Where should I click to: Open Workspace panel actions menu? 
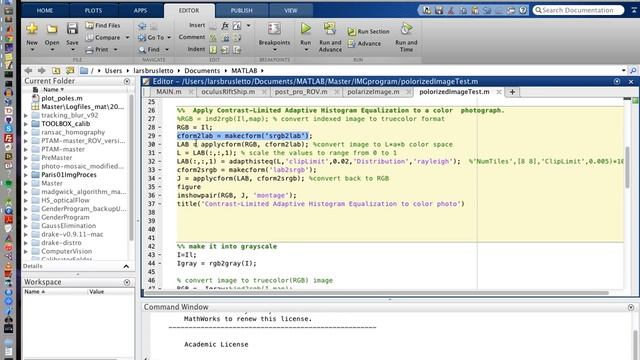[127, 282]
